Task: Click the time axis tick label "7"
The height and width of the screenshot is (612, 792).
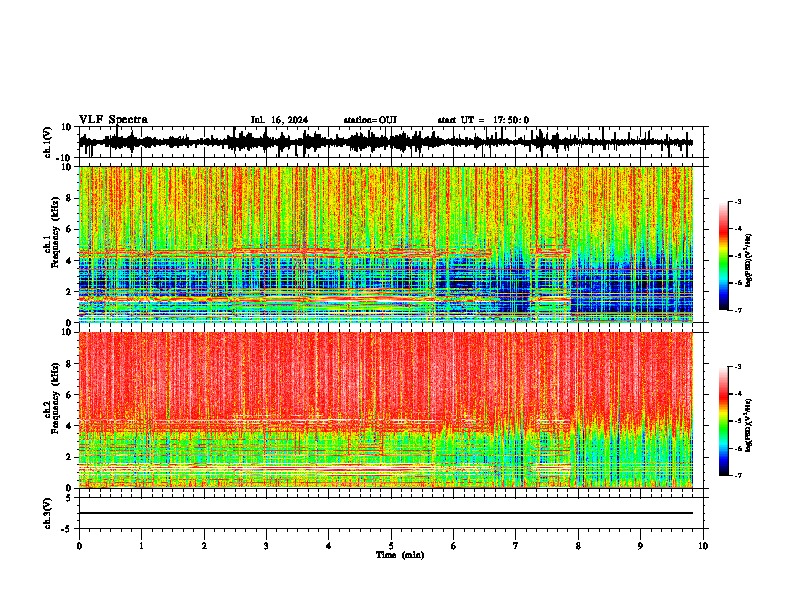Action: click(516, 546)
